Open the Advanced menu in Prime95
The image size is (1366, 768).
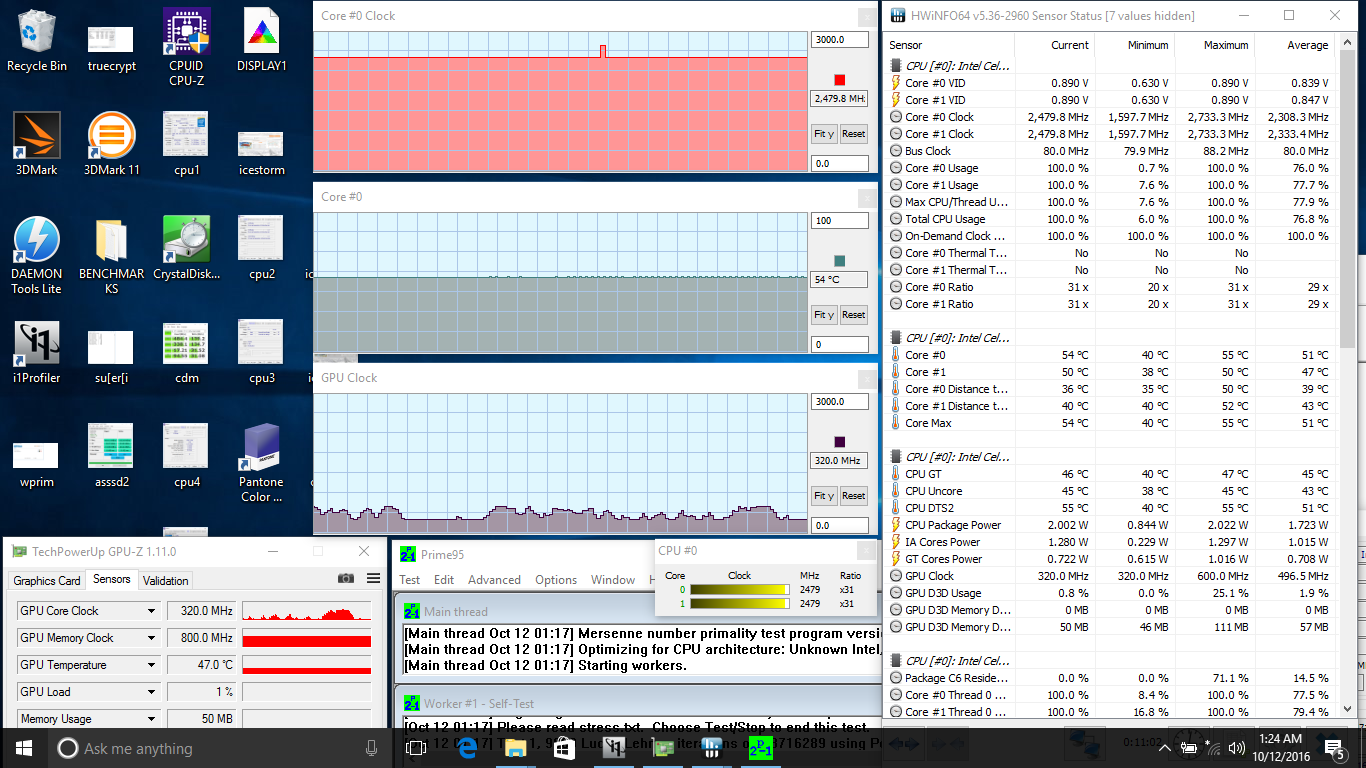click(x=494, y=580)
